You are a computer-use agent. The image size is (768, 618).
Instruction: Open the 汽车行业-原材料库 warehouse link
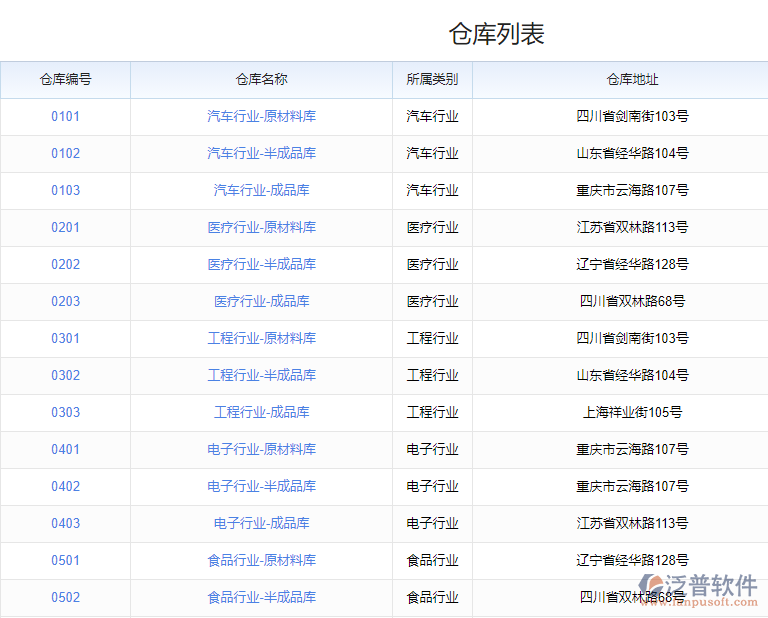click(x=262, y=117)
